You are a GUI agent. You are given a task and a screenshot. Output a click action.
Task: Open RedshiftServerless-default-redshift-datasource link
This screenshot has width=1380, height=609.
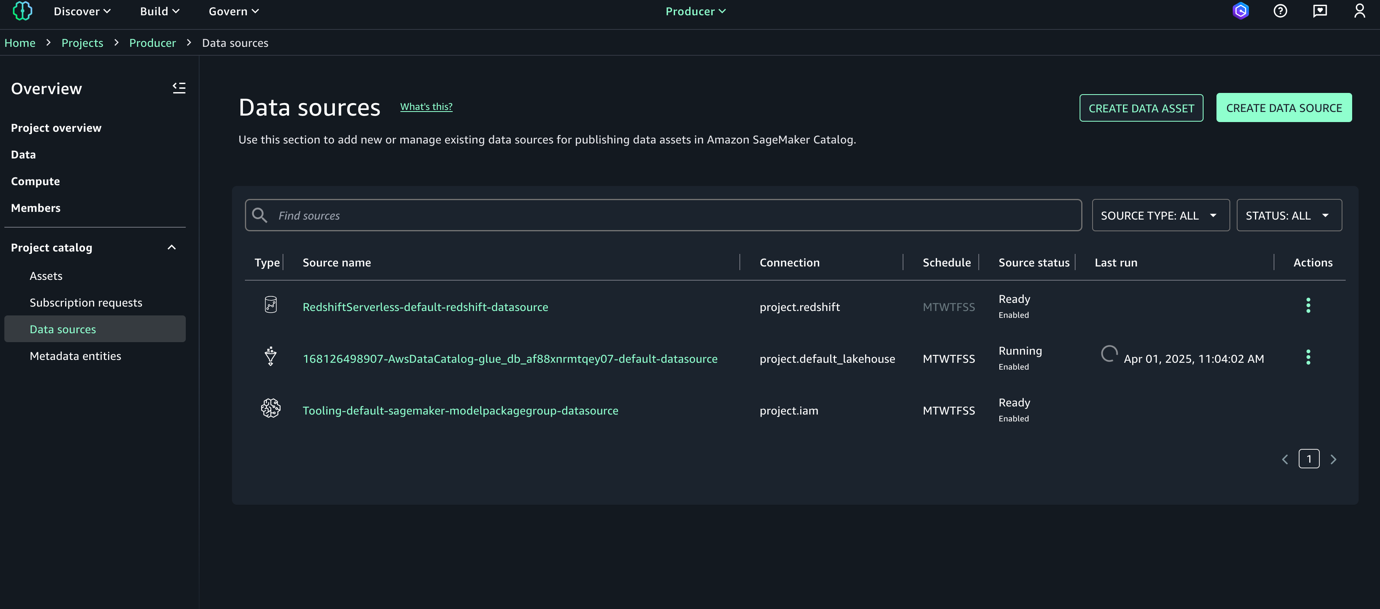(x=425, y=307)
